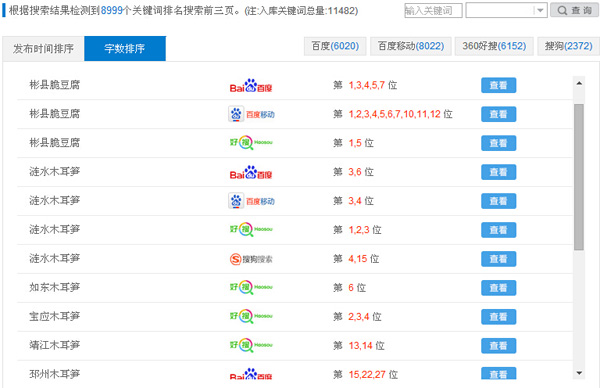
Task: Filter by 搜狗(2372) tab
Action: 568,46
